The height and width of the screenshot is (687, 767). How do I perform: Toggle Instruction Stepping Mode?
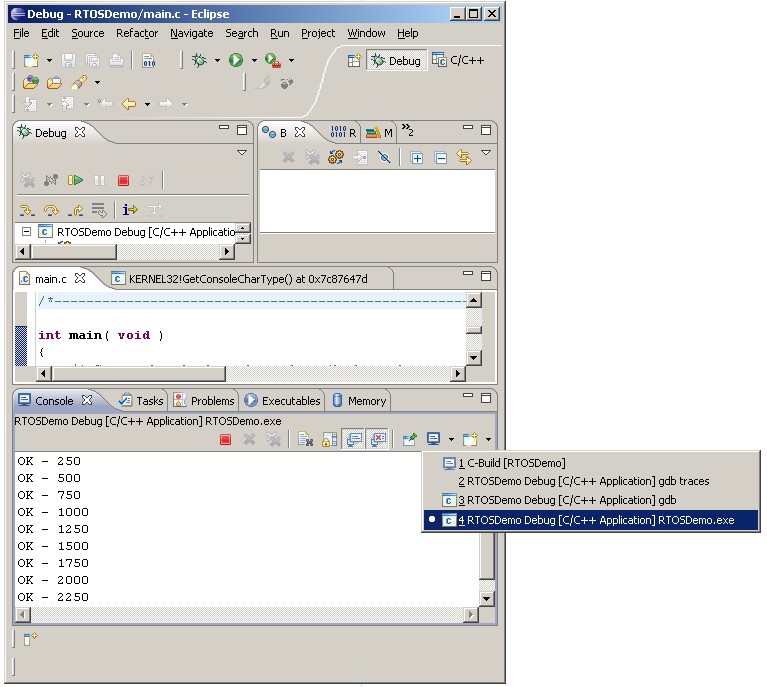pos(128,210)
